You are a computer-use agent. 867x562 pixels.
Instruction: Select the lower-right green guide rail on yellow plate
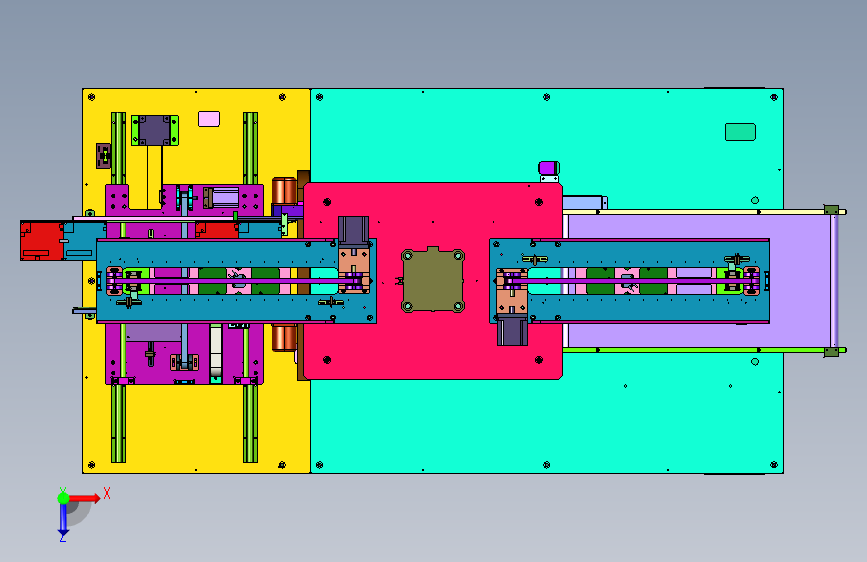pos(250,423)
